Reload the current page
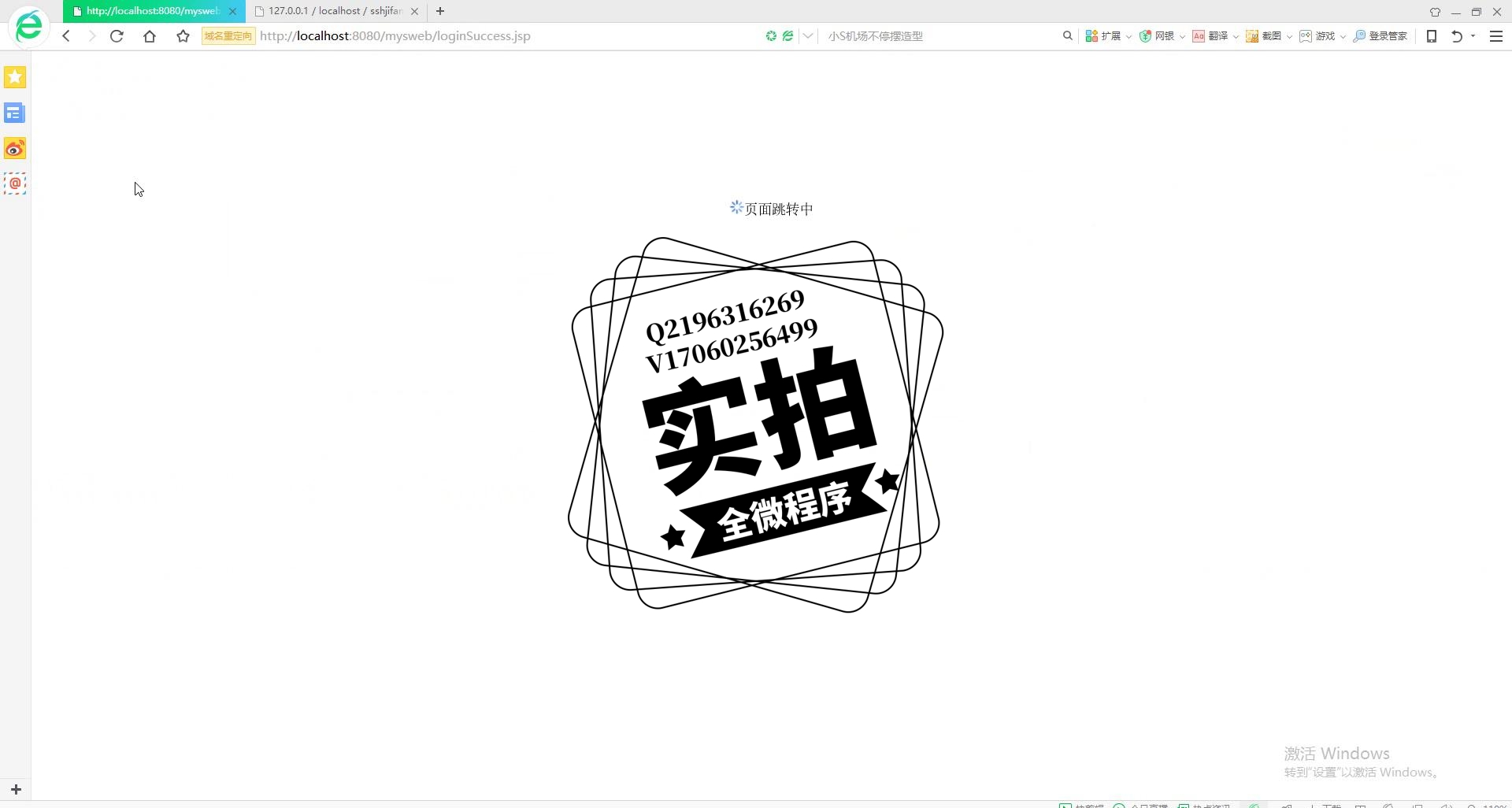This screenshot has height=808, width=1512. pyautogui.click(x=117, y=36)
